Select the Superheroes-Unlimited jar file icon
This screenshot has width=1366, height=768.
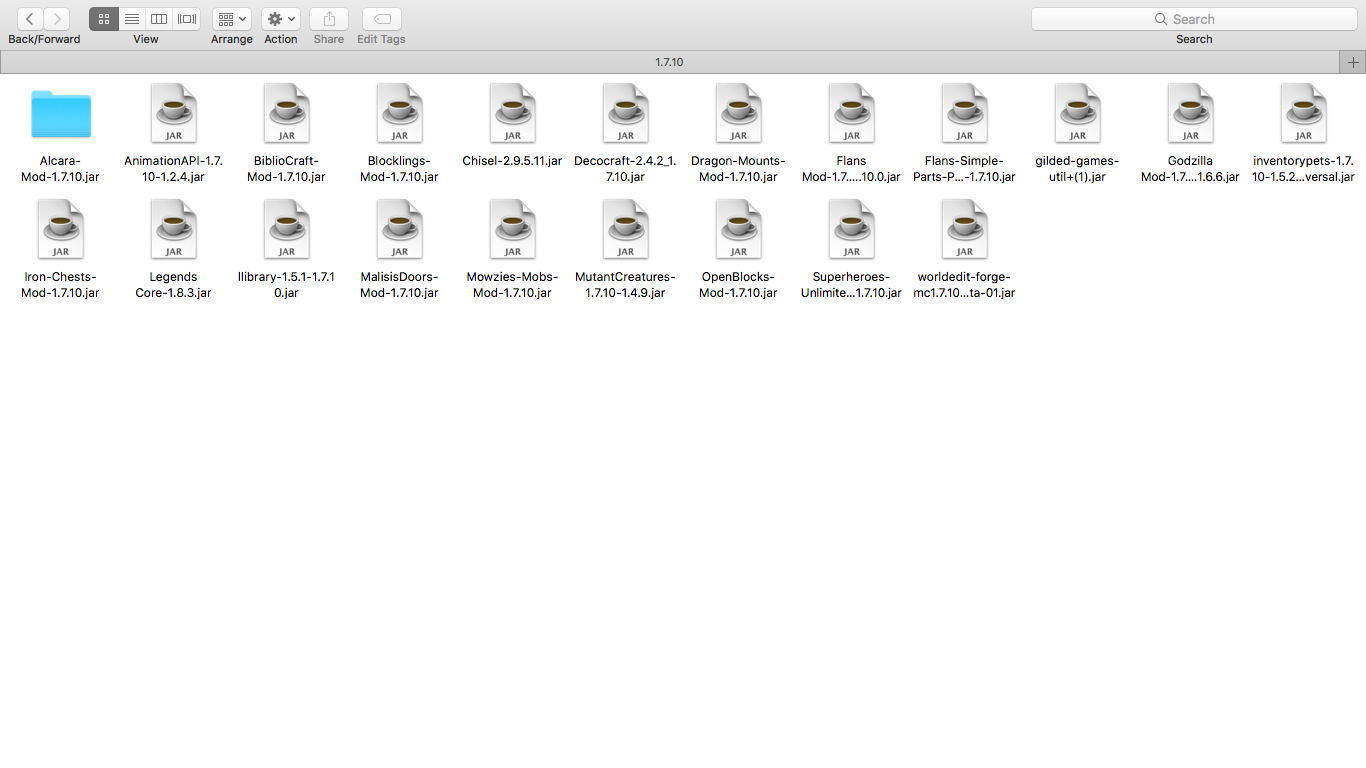coord(852,229)
